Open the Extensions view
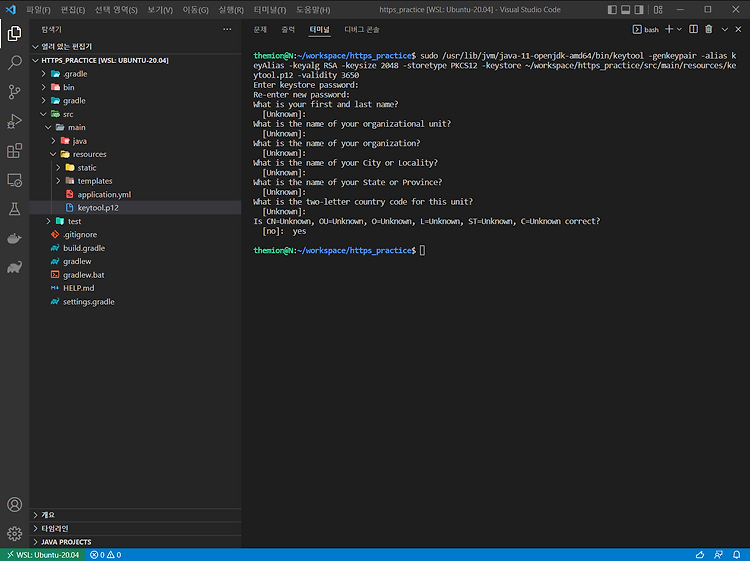This screenshot has width=750, height=561. coord(14,151)
